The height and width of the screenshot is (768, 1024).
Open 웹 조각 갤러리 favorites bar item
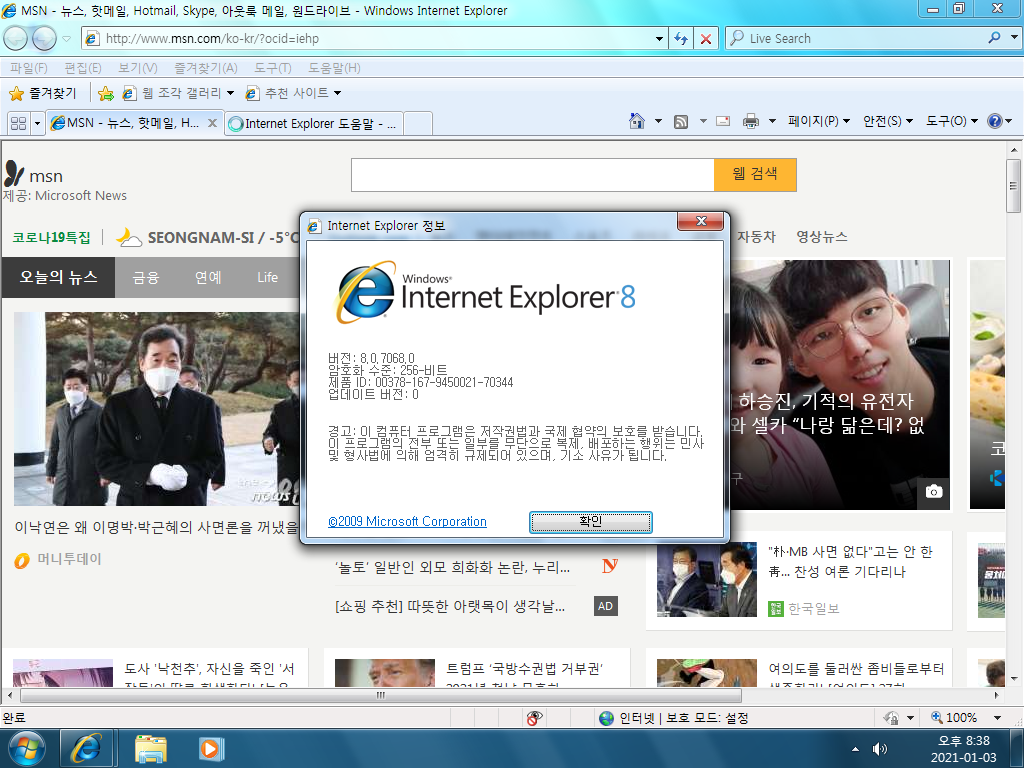click(178, 93)
